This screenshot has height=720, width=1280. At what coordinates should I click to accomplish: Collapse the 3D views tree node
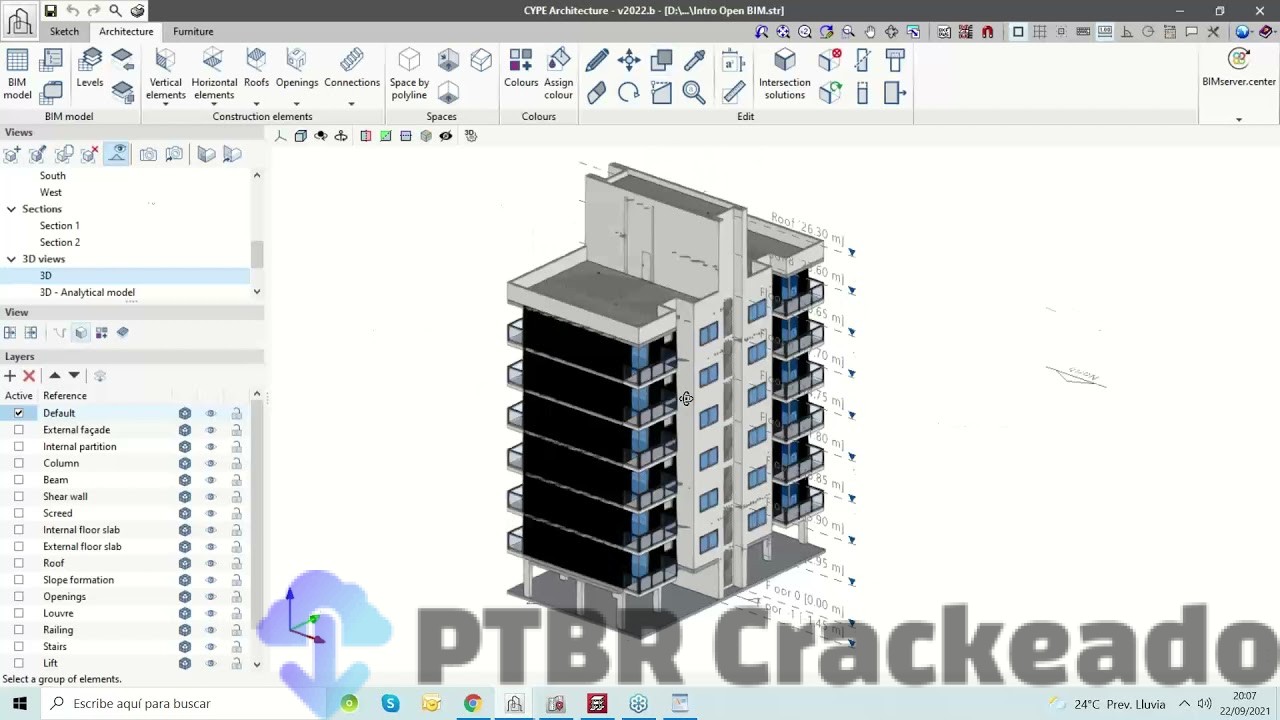tap(11, 259)
